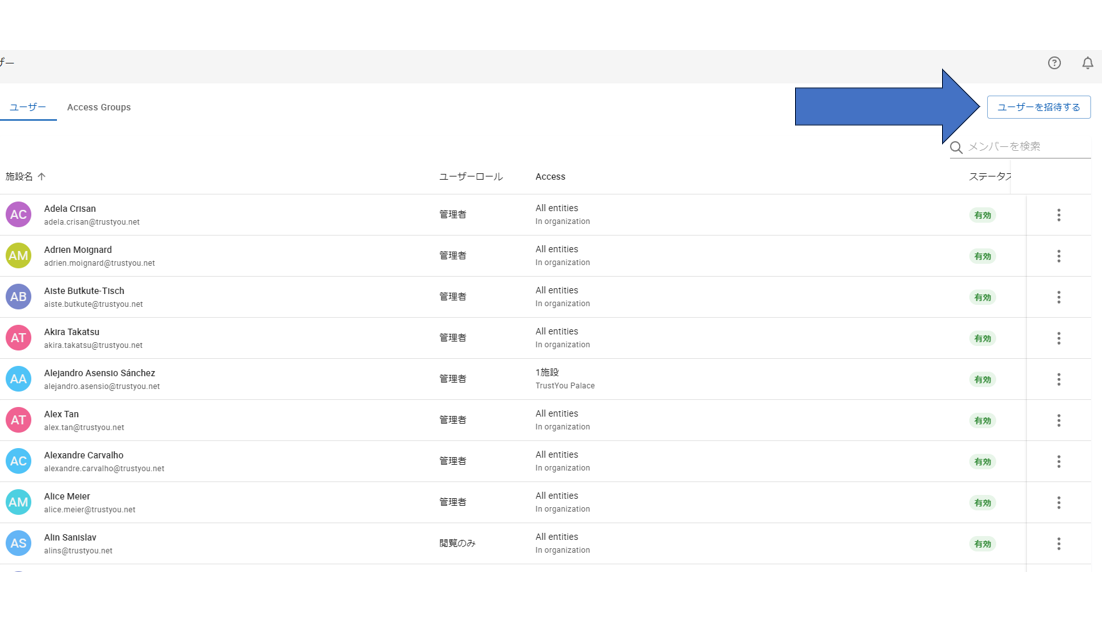Viewport: 1102px width, 617px height.
Task: Open the three-dot menu for Alin Sanislav
Action: coord(1058,544)
